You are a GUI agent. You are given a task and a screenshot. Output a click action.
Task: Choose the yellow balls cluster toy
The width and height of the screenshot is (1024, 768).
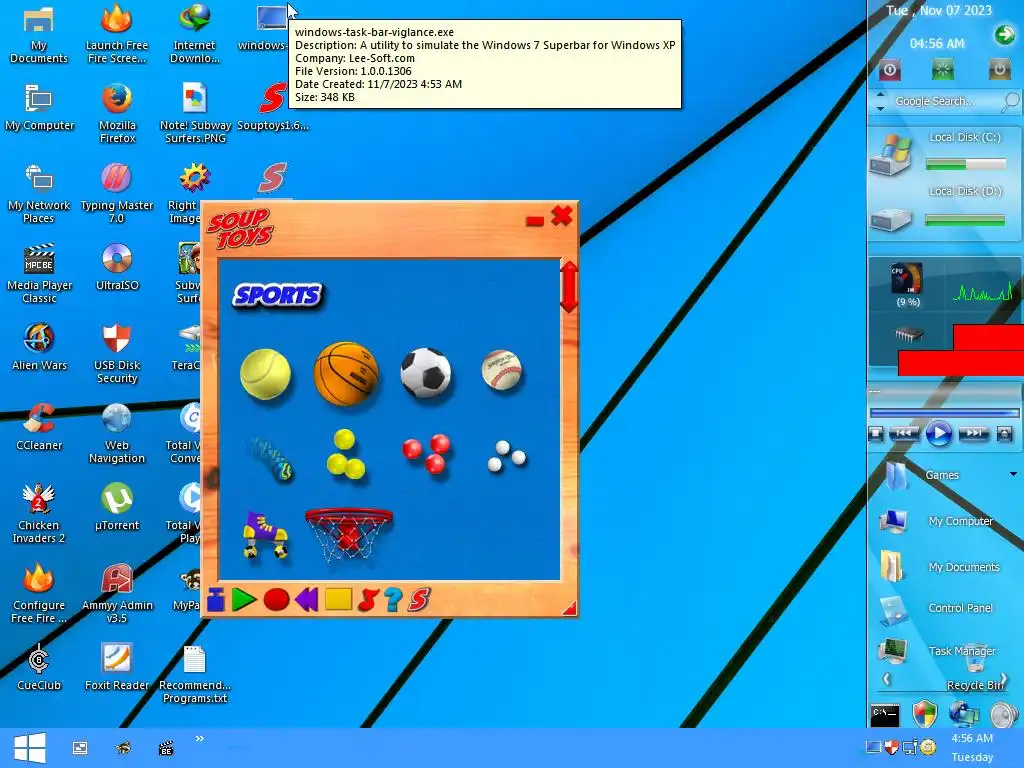tap(345, 454)
